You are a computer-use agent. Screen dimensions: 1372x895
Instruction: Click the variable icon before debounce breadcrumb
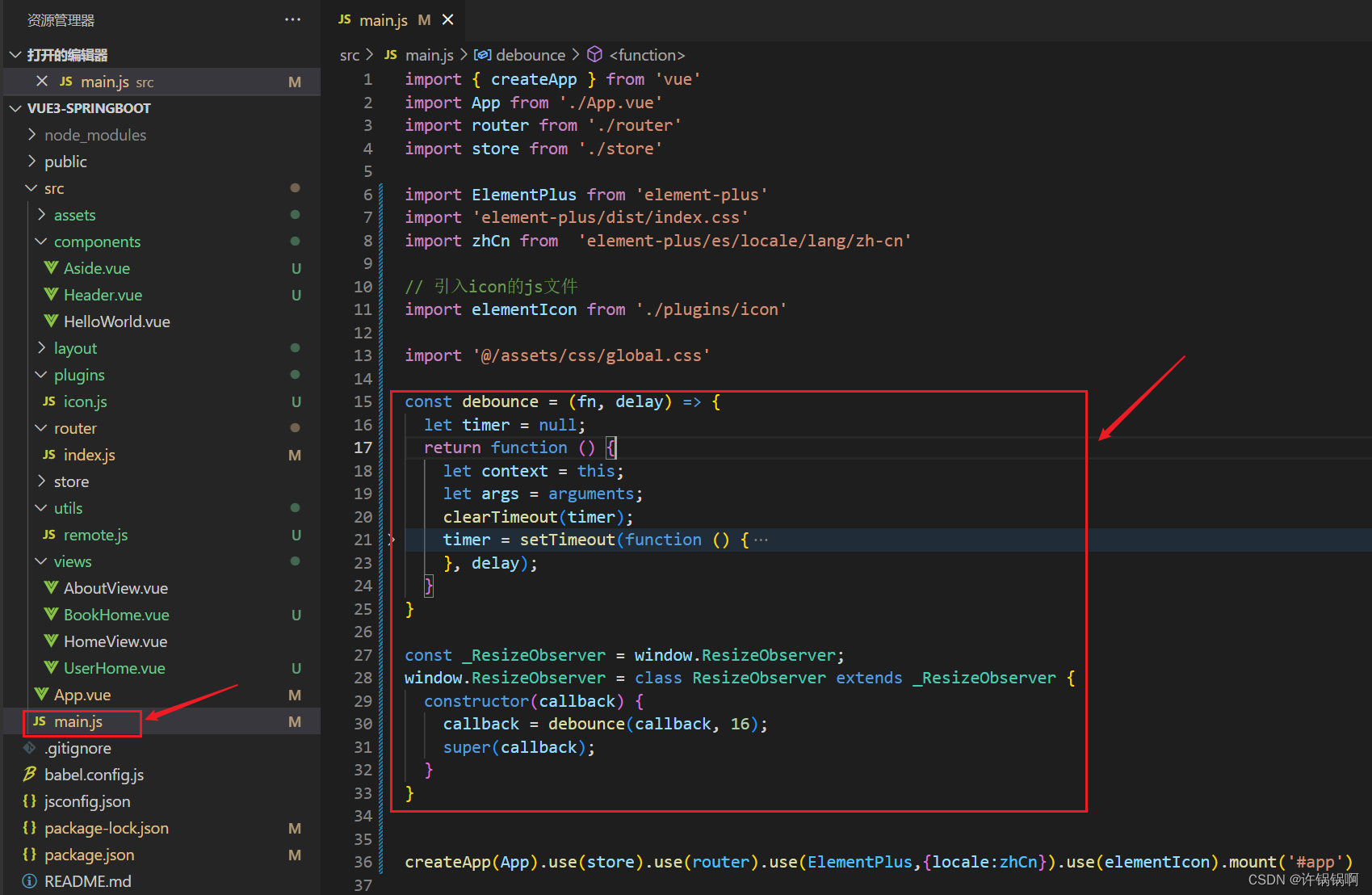coord(482,55)
